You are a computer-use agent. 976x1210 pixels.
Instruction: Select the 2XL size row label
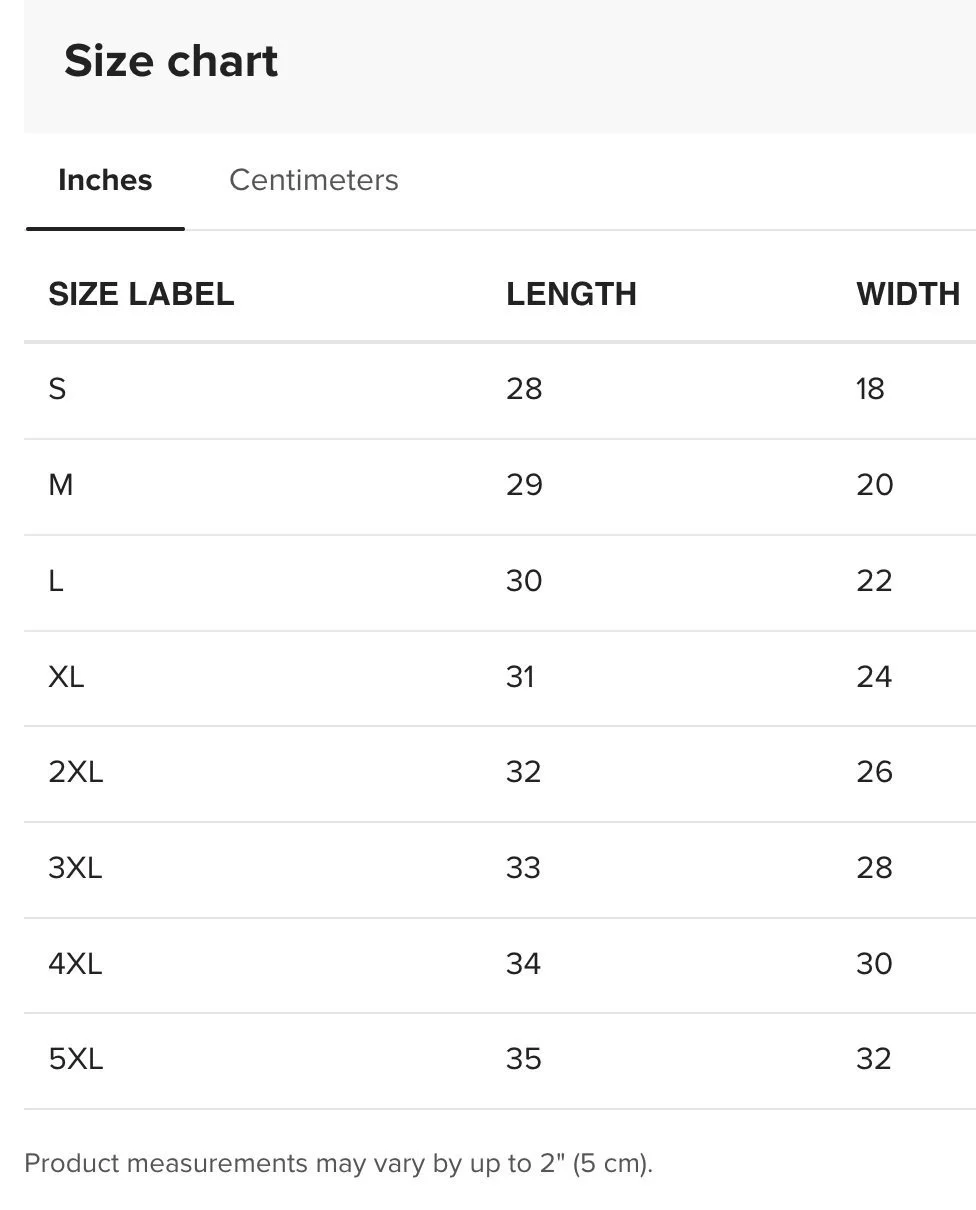click(x=76, y=772)
